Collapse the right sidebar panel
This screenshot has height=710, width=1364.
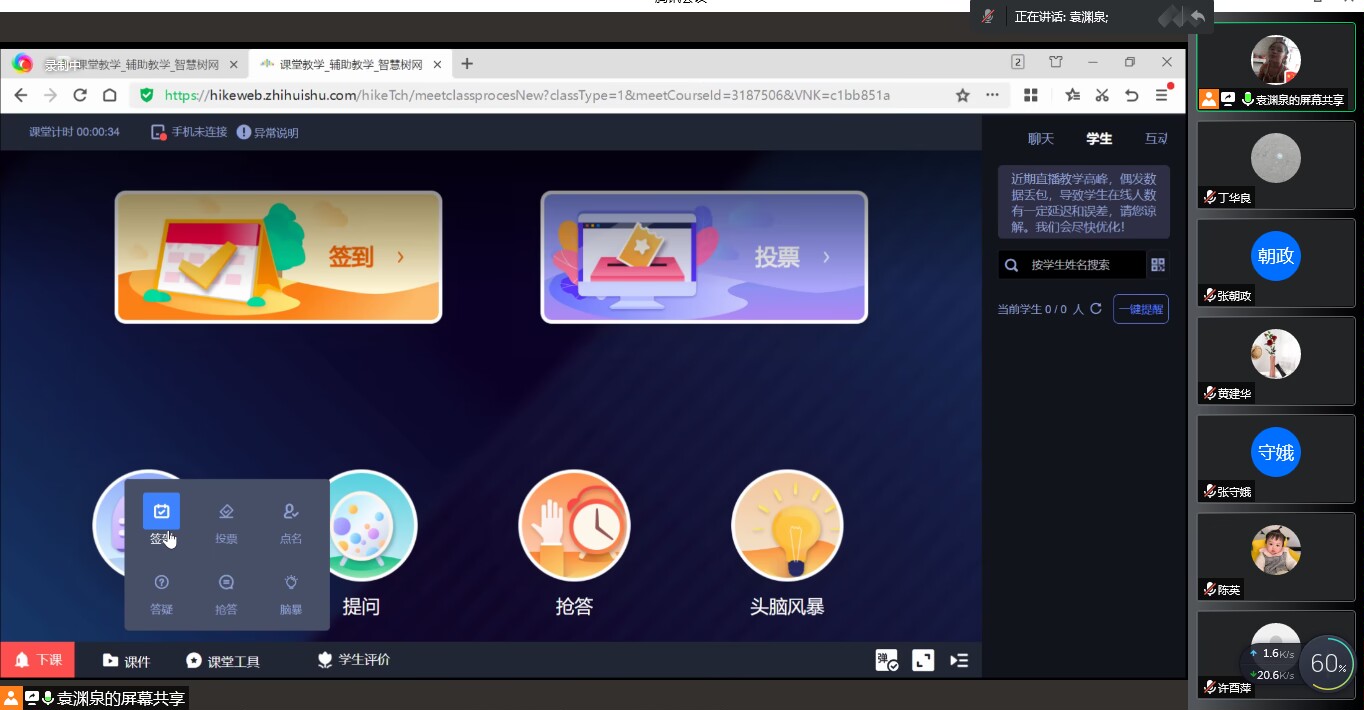click(x=959, y=660)
